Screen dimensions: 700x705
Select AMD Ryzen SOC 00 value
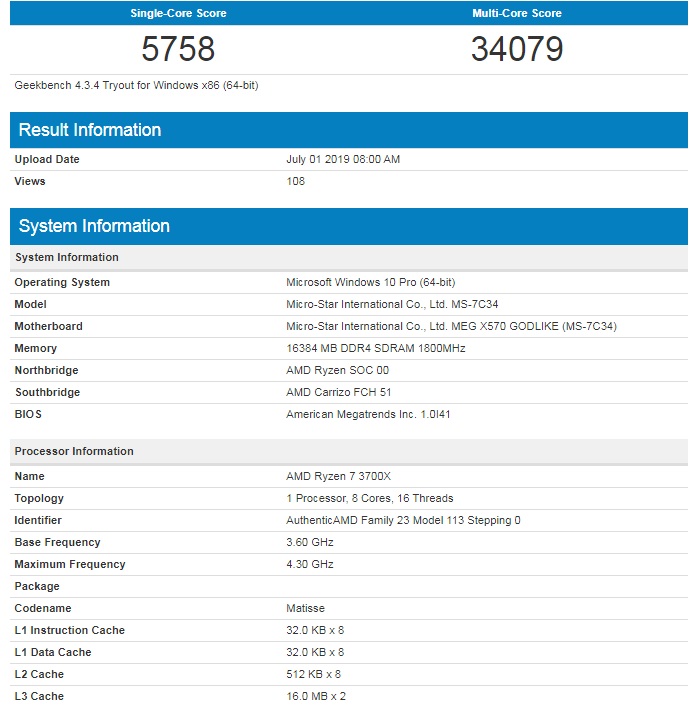(x=338, y=370)
